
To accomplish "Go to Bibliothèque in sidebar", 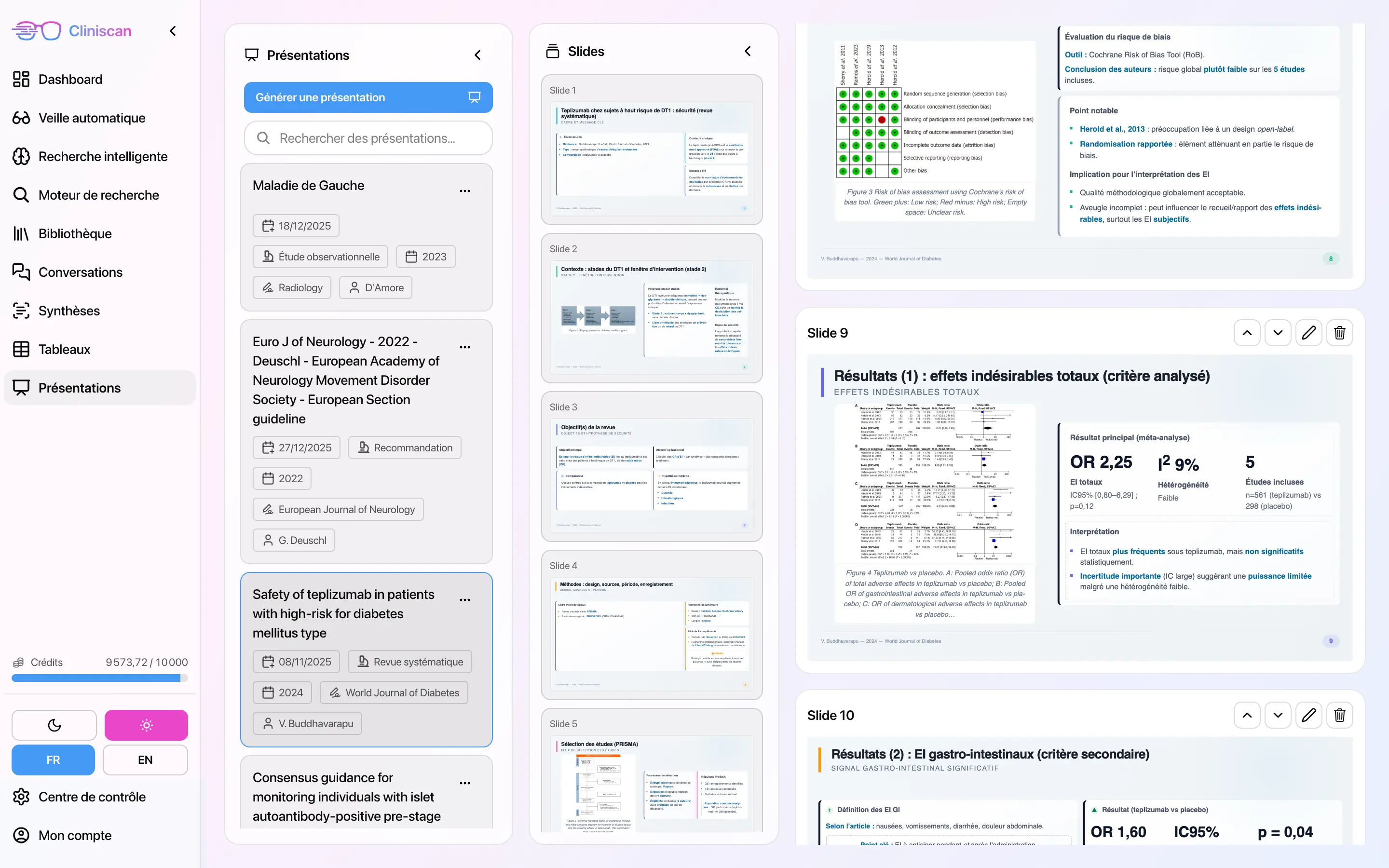I will coord(75,234).
